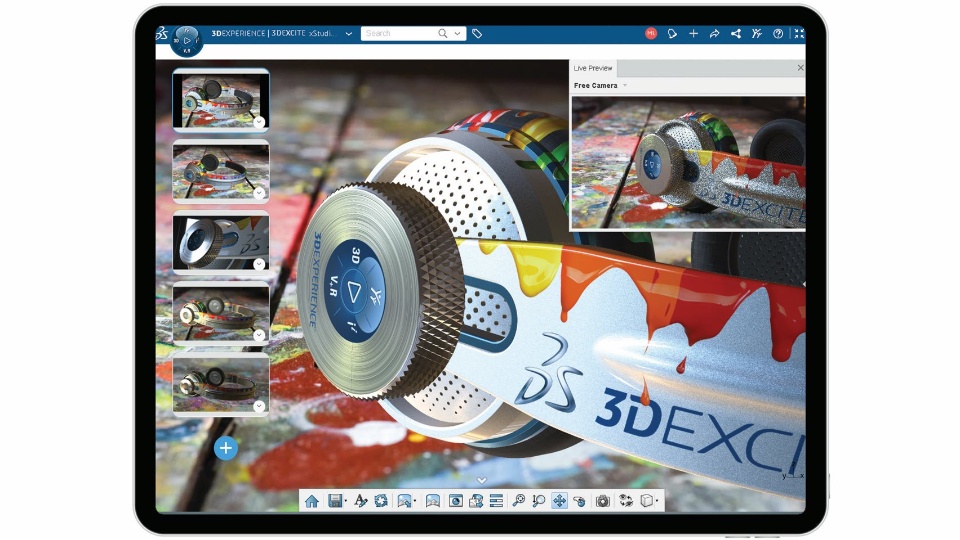
Task: Open the 3DEXCITE xStudio app title dropdown
Action: click(x=349, y=34)
